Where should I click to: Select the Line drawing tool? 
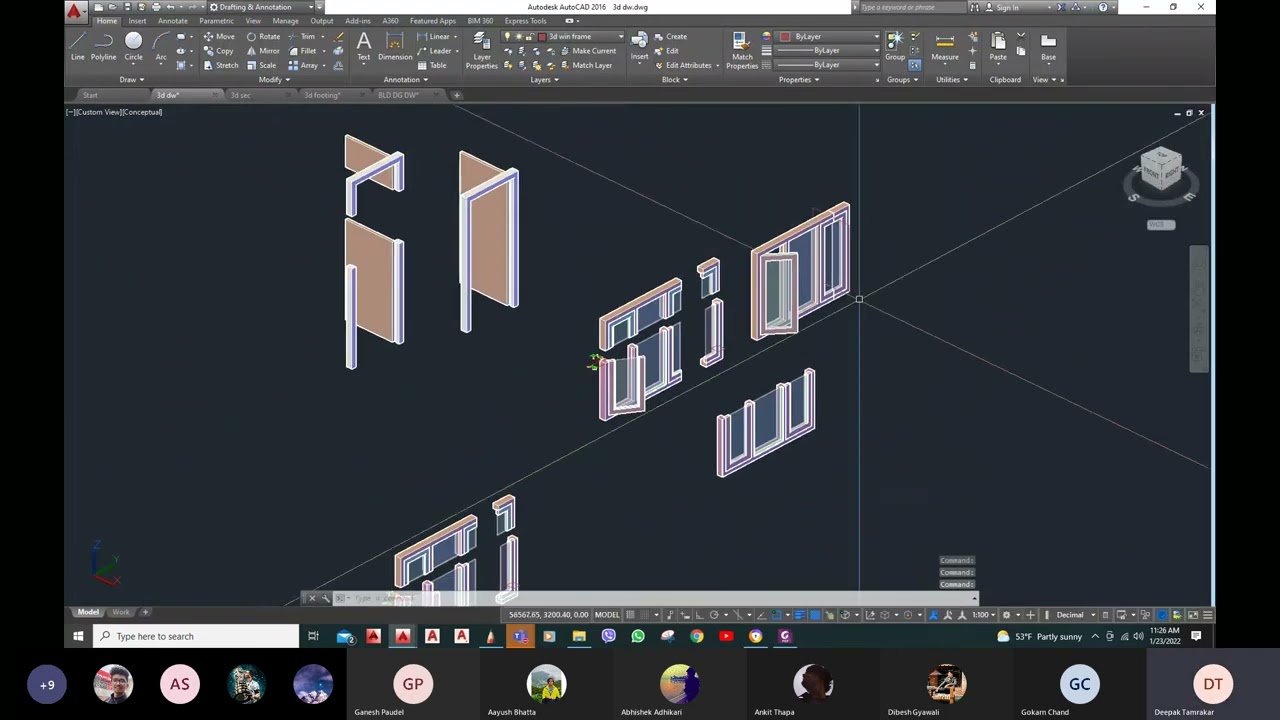78,45
